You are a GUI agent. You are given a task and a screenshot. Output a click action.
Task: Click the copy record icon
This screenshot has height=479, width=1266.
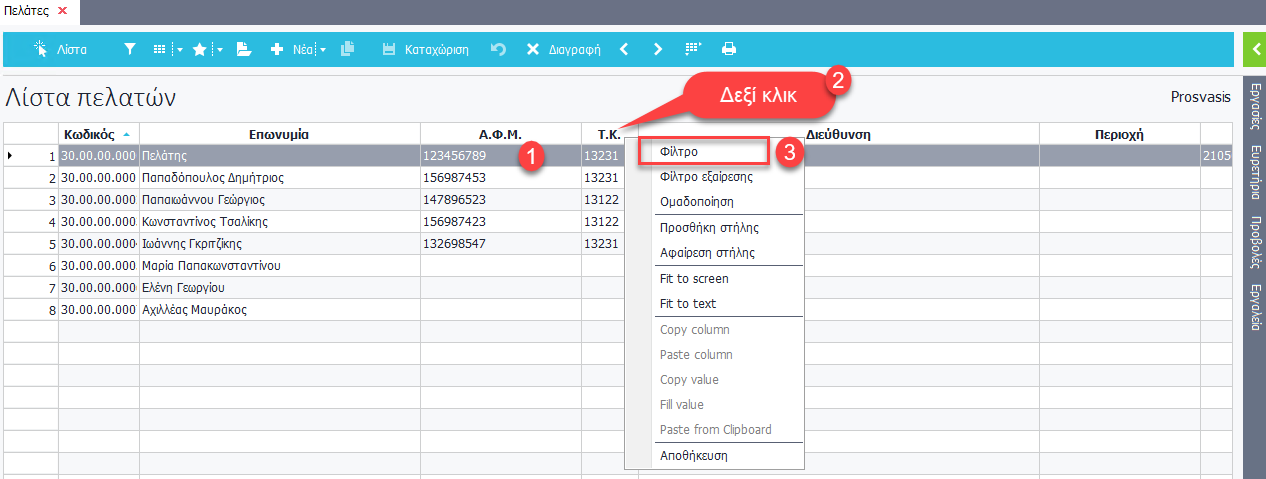coord(348,49)
